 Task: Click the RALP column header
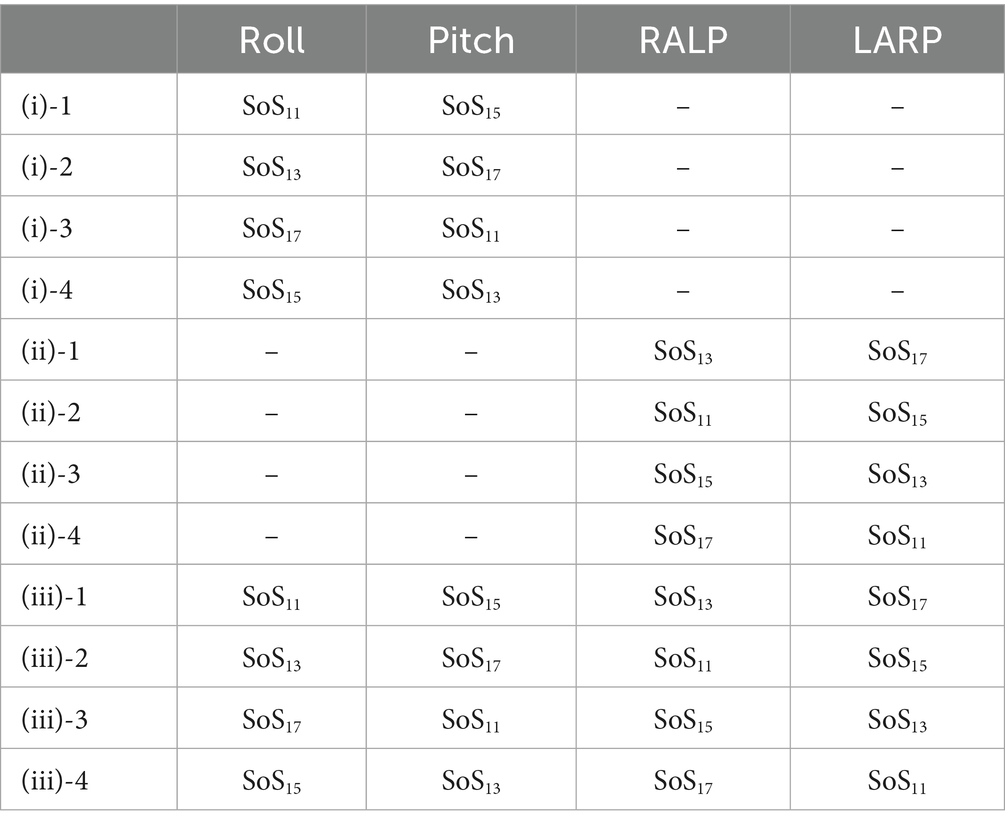[x=683, y=39]
